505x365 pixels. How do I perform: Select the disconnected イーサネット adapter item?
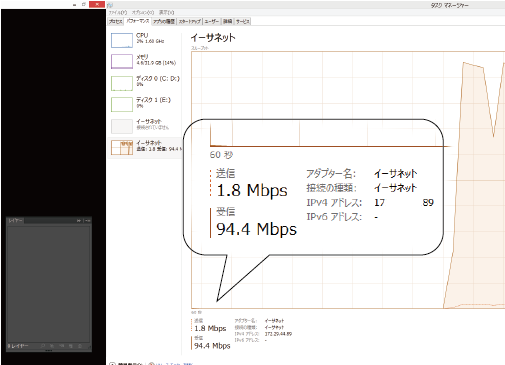[145, 125]
